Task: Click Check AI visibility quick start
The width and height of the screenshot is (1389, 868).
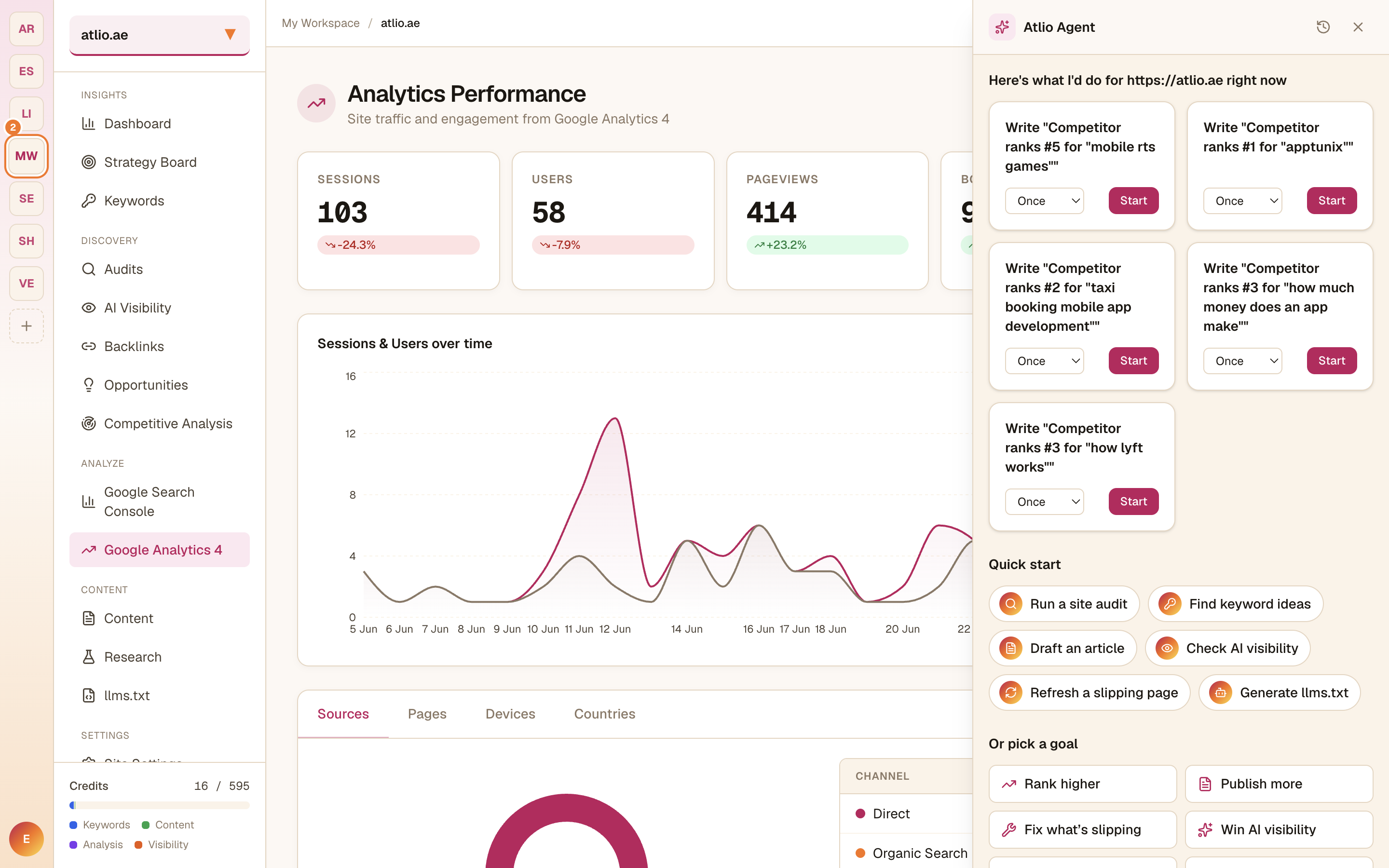Action: (x=1227, y=648)
